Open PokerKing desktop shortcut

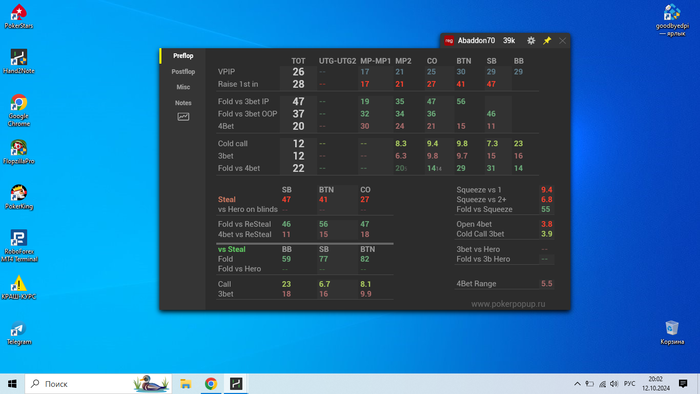pos(19,197)
